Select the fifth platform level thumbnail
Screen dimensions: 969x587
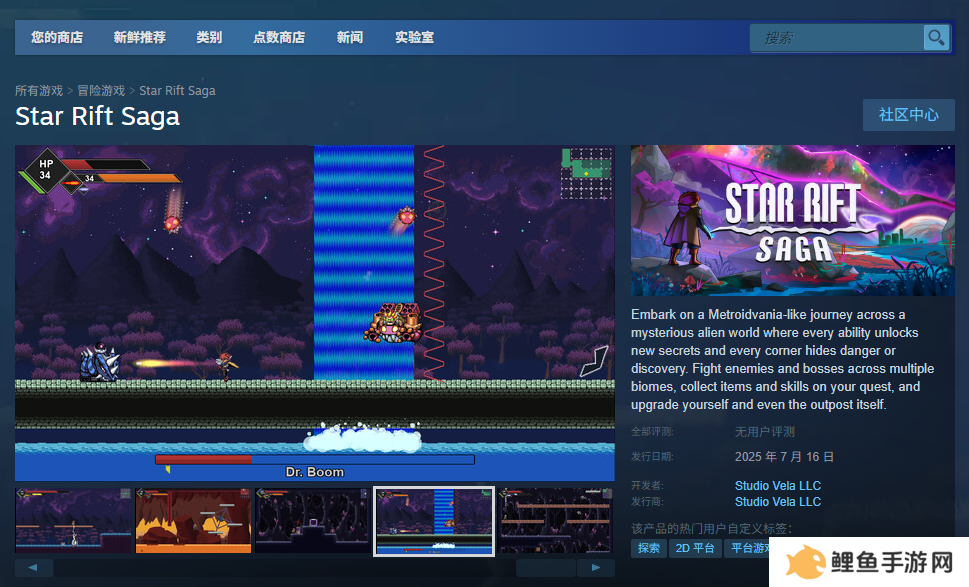tap(555, 521)
